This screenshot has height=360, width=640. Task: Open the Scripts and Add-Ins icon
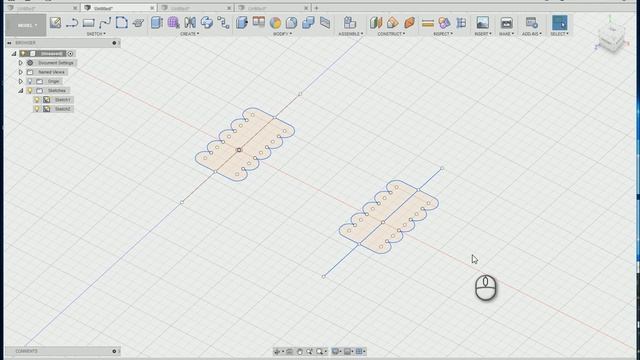(531, 22)
